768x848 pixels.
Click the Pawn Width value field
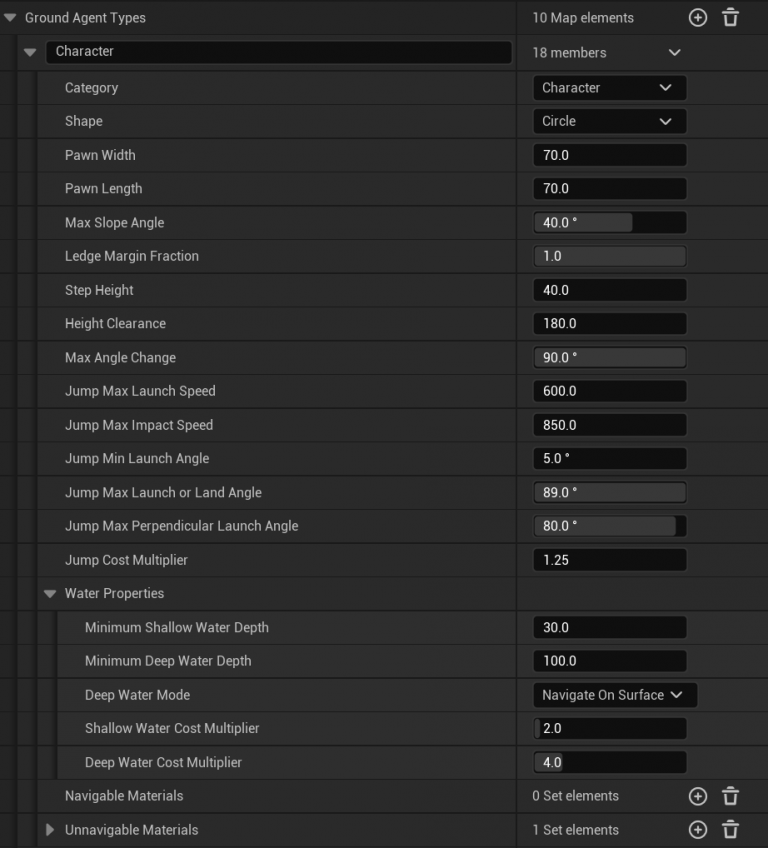[x=609, y=155]
